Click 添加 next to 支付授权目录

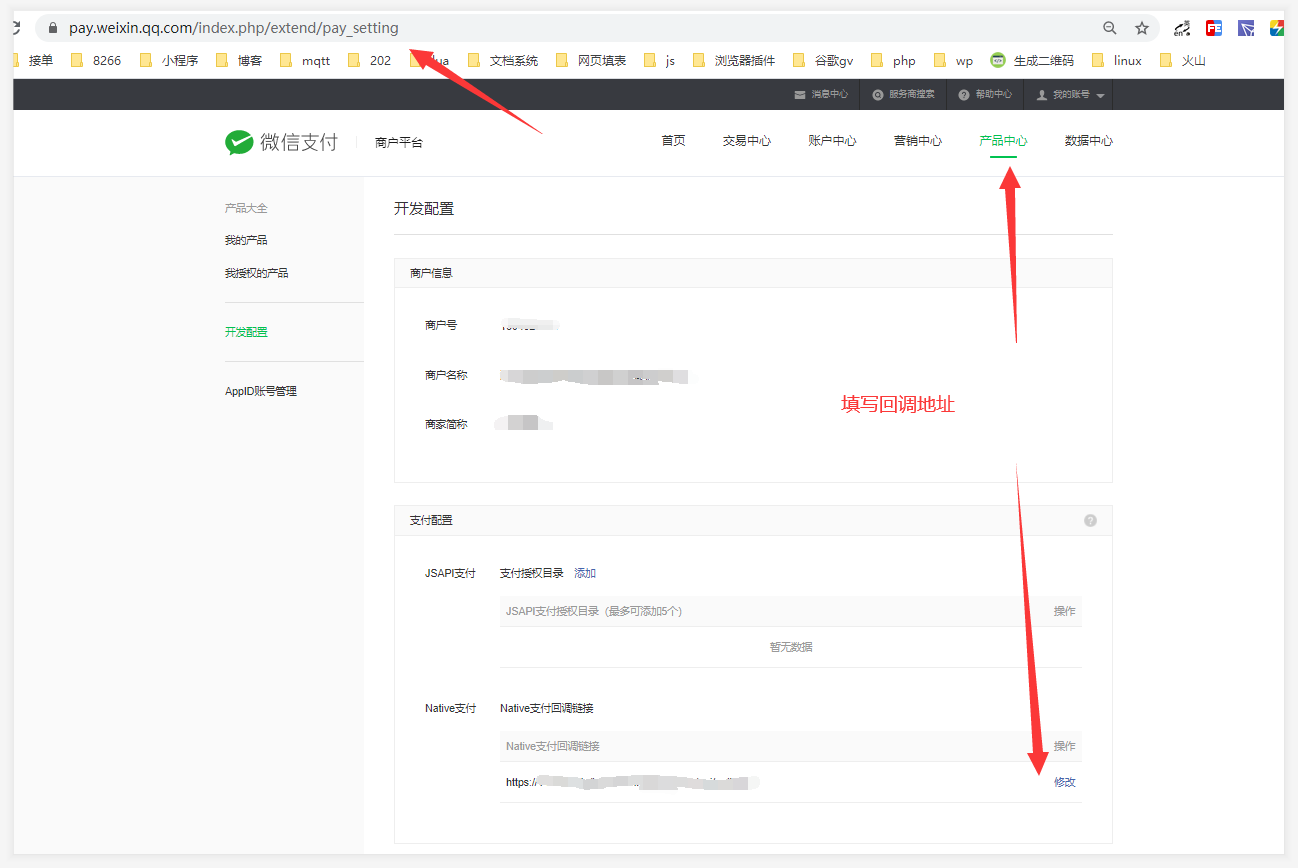pos(585,573)
